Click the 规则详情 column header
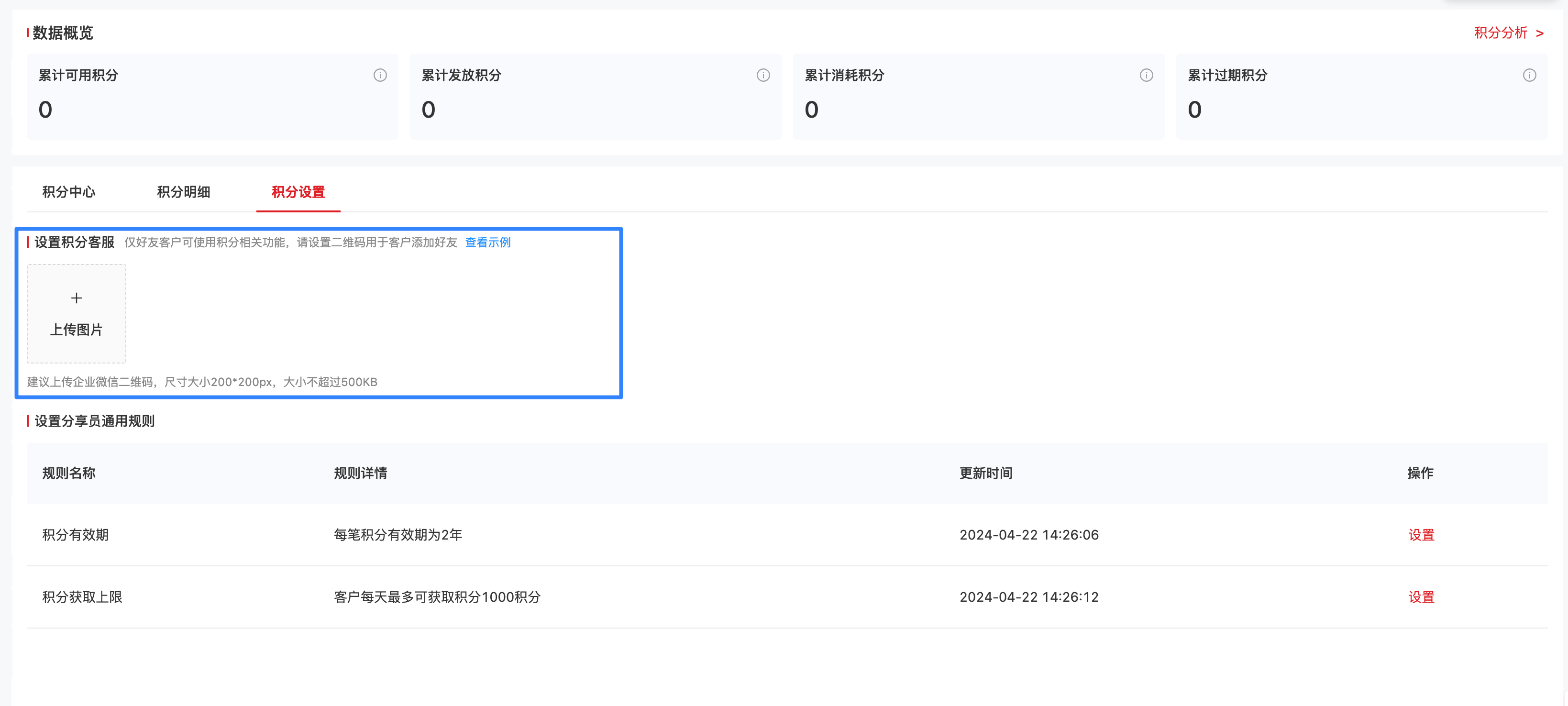1568x706 pixels. click(360, 473)
